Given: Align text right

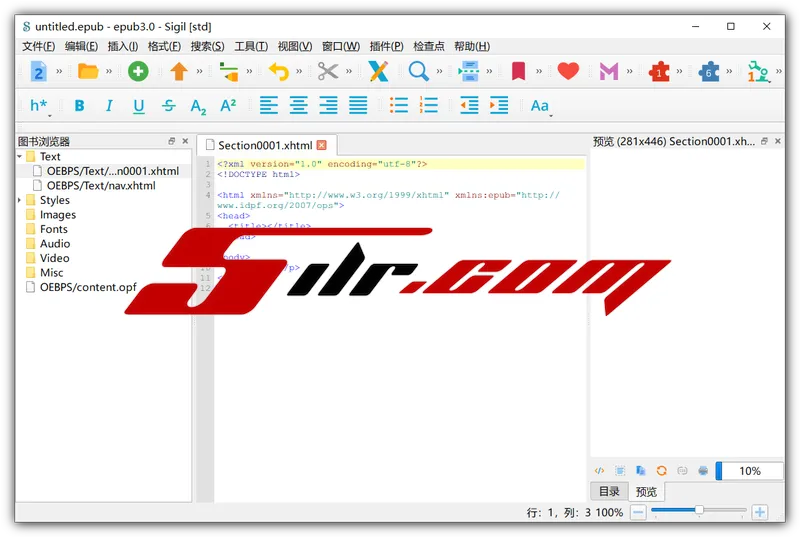Looking at the screenshot, I should point(328,106).
